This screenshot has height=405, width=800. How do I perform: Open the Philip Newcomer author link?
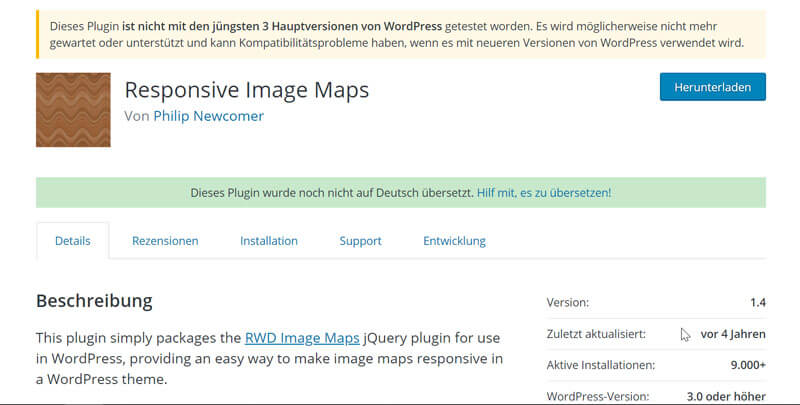tap(209, 116)
